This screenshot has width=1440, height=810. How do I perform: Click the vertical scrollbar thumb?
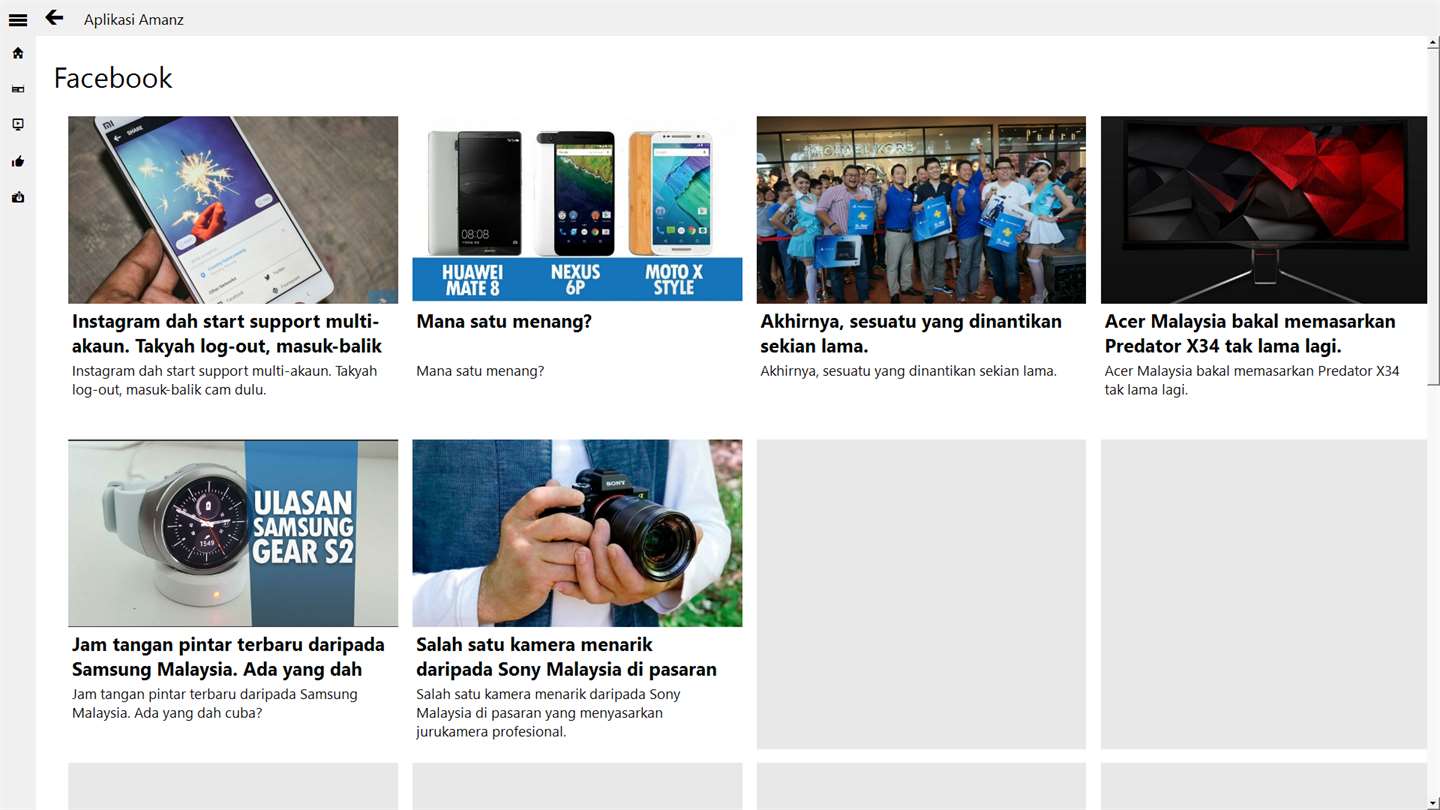coord(1434,217)
